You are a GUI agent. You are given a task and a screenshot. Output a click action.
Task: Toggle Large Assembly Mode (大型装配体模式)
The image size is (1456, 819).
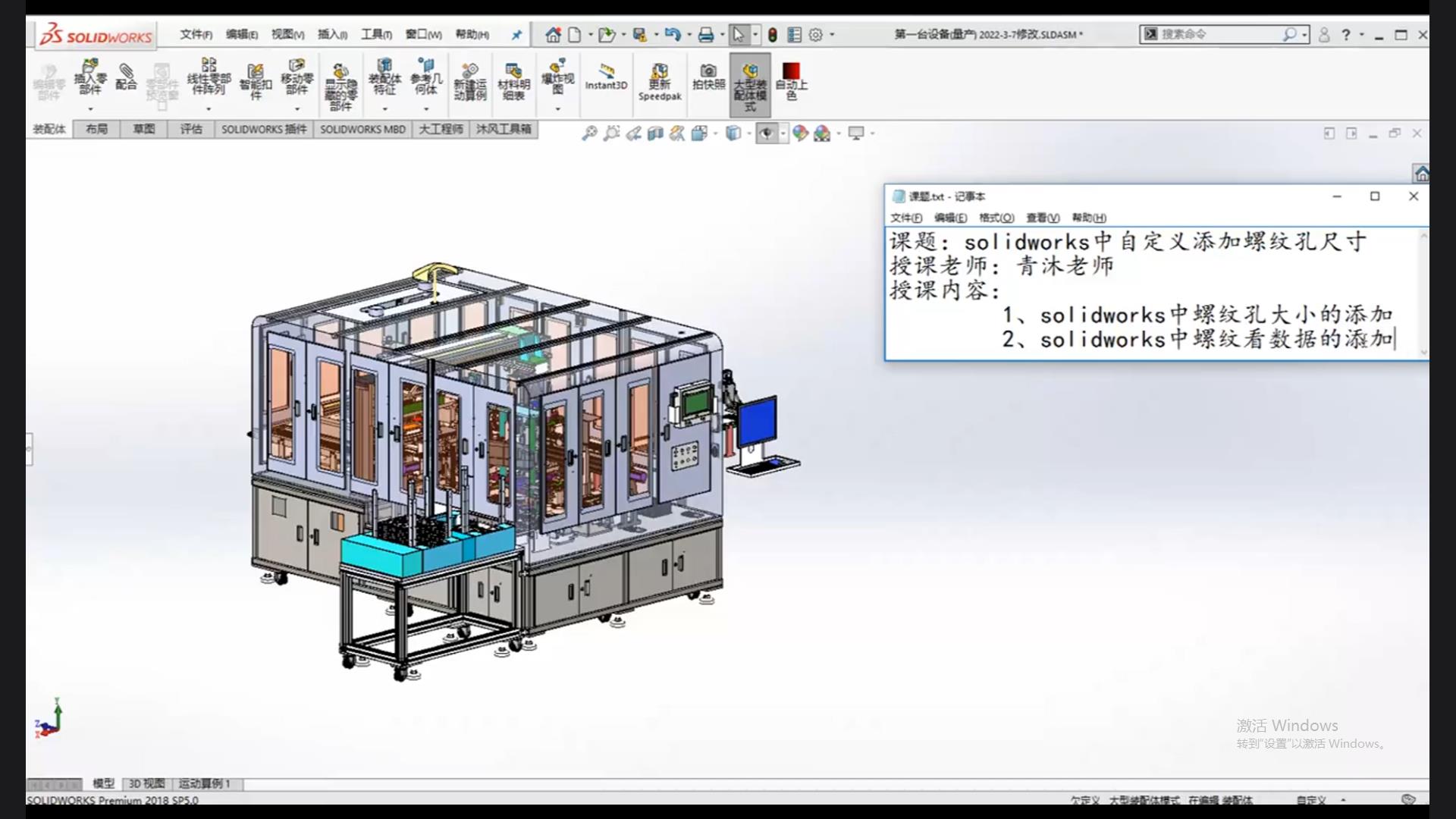[750, 85]
